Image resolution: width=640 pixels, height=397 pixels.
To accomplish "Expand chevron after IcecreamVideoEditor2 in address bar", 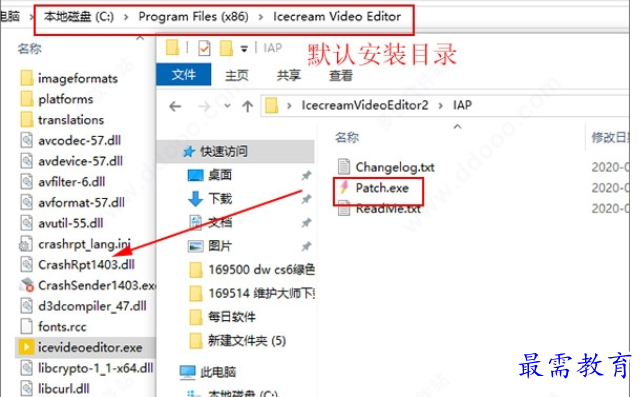I will click(x=440, y=106).
